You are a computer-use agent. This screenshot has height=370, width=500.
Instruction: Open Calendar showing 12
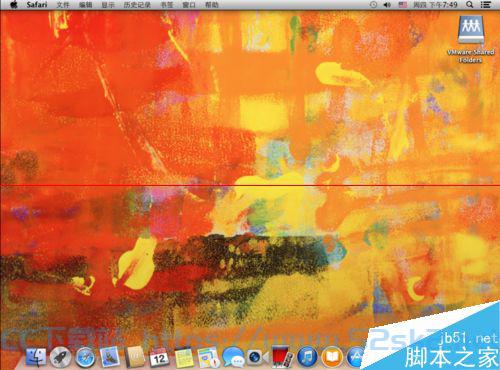click(x=159, y=357)
